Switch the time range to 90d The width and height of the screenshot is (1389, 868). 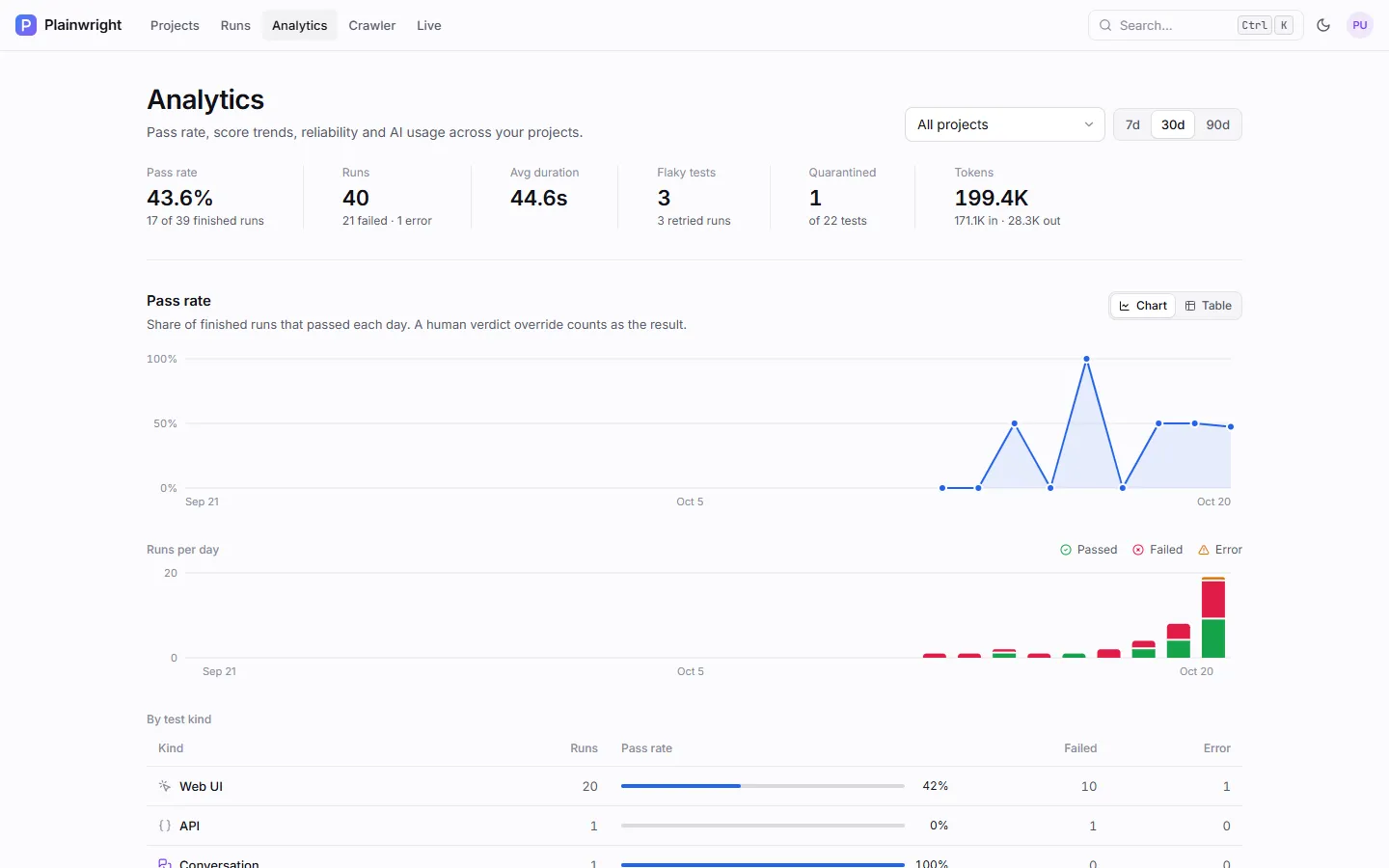1218,124
